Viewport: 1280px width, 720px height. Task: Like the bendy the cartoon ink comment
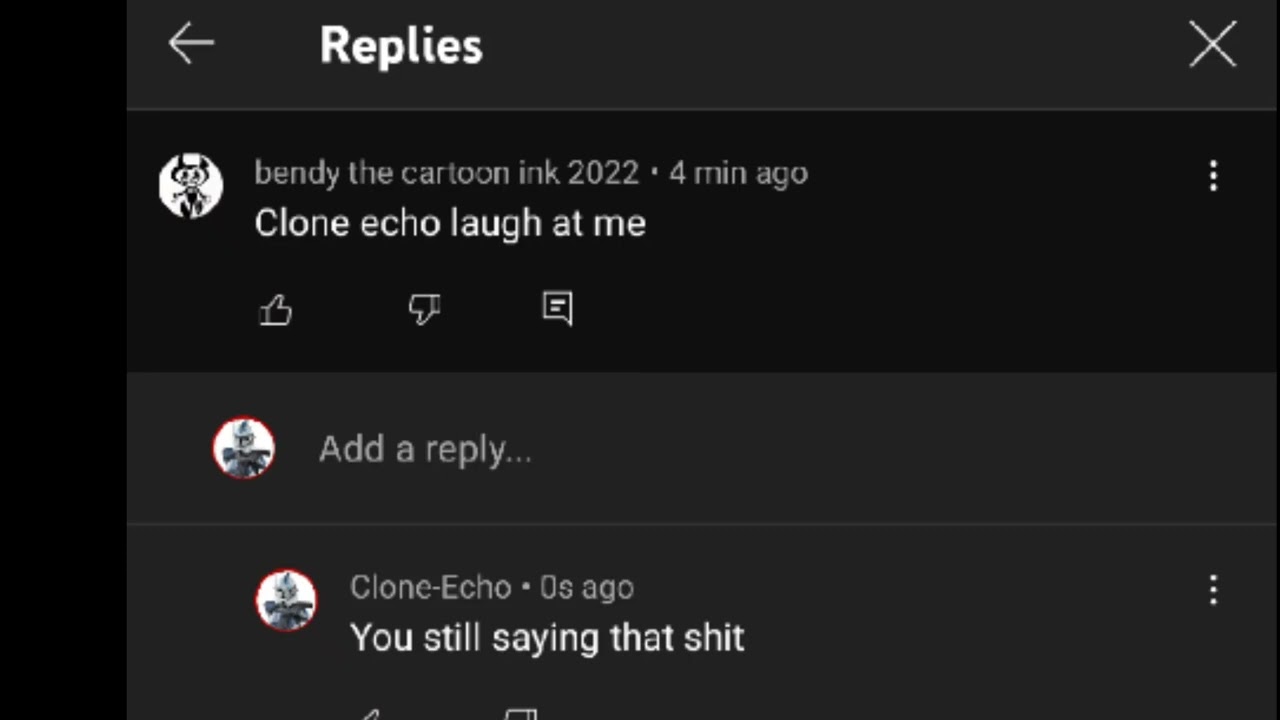[x=276, y=309]
